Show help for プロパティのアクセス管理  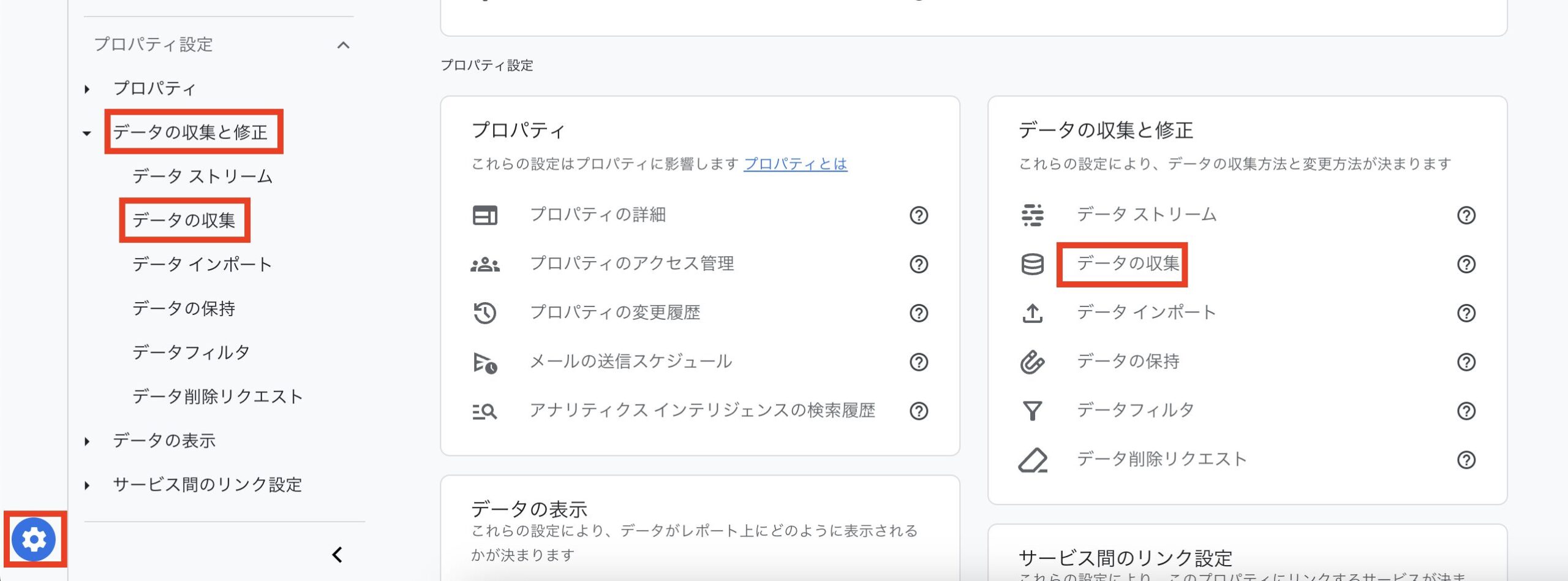pos(919,264)
